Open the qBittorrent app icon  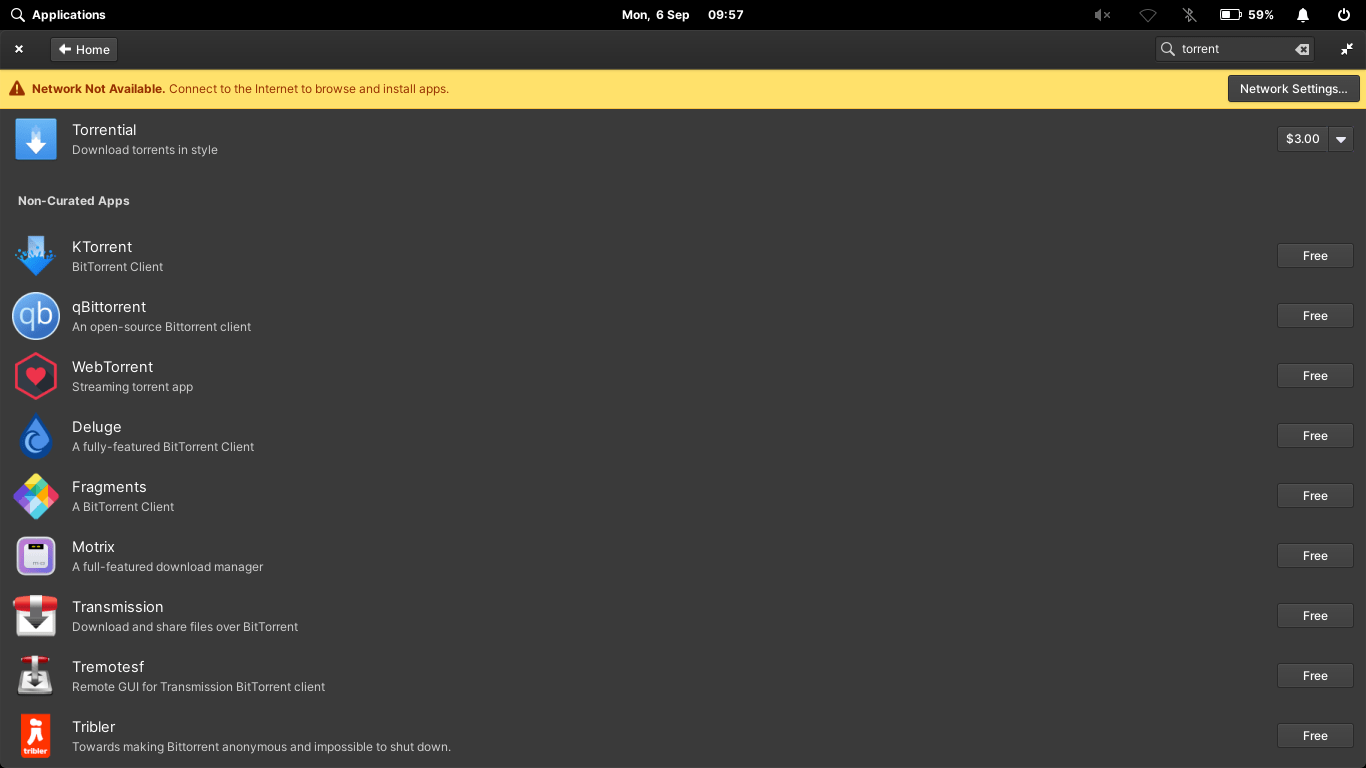(x=36, y=316)
